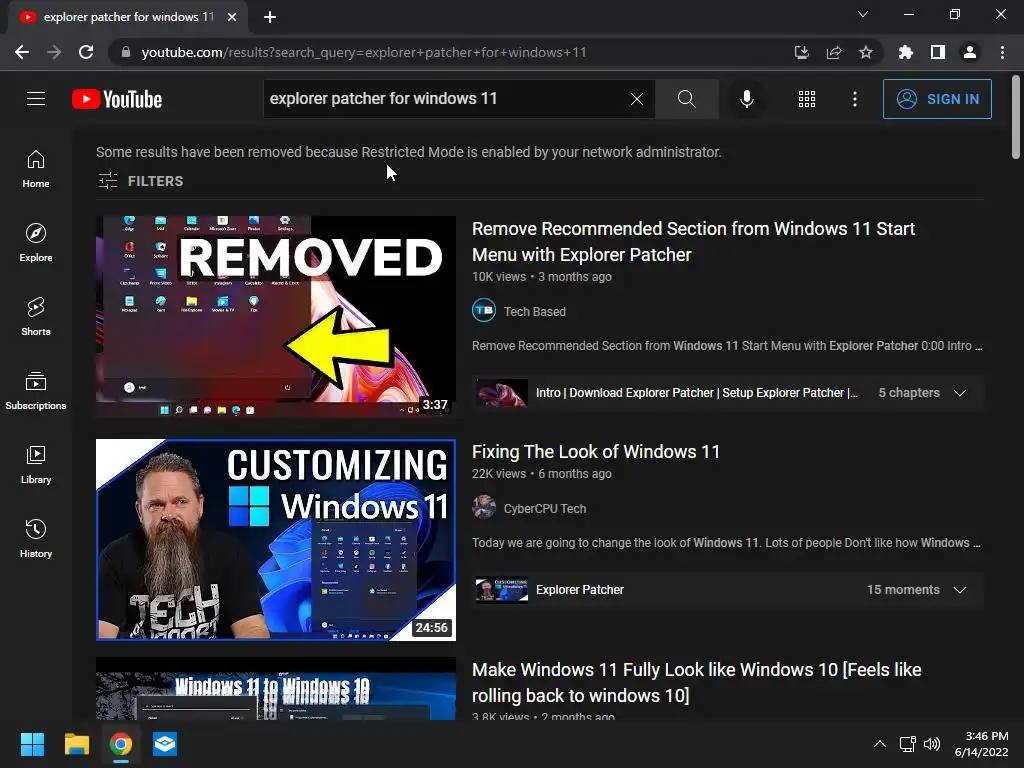Viewport: 1024px width, 768px height.
Task: Play the REMOVED thumbnail video
Action: tap(276, 317)
